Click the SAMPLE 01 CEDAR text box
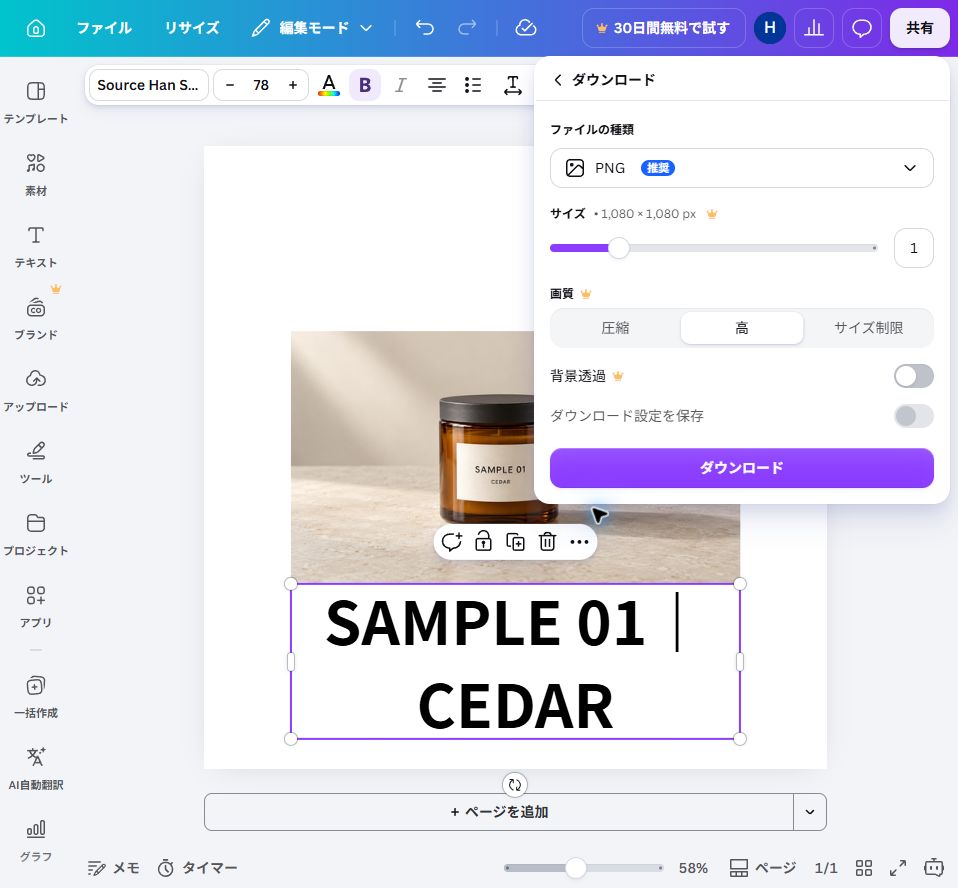This screenshot has width=958, height=888. pyautogui.click(x=515, y=662)
